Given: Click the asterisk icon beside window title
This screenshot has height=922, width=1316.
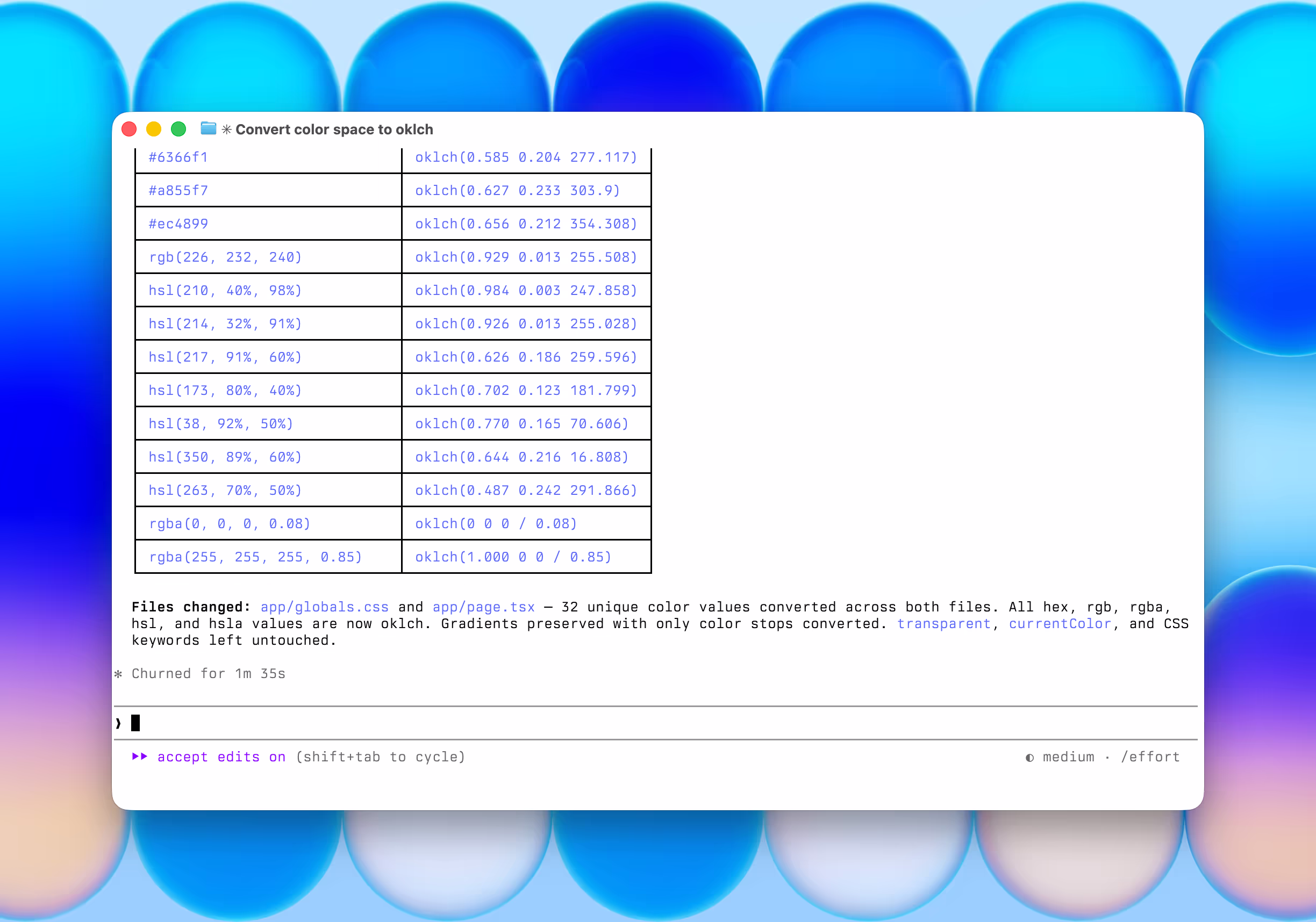Looking at the screenshot, I should (x=227, y=129).
